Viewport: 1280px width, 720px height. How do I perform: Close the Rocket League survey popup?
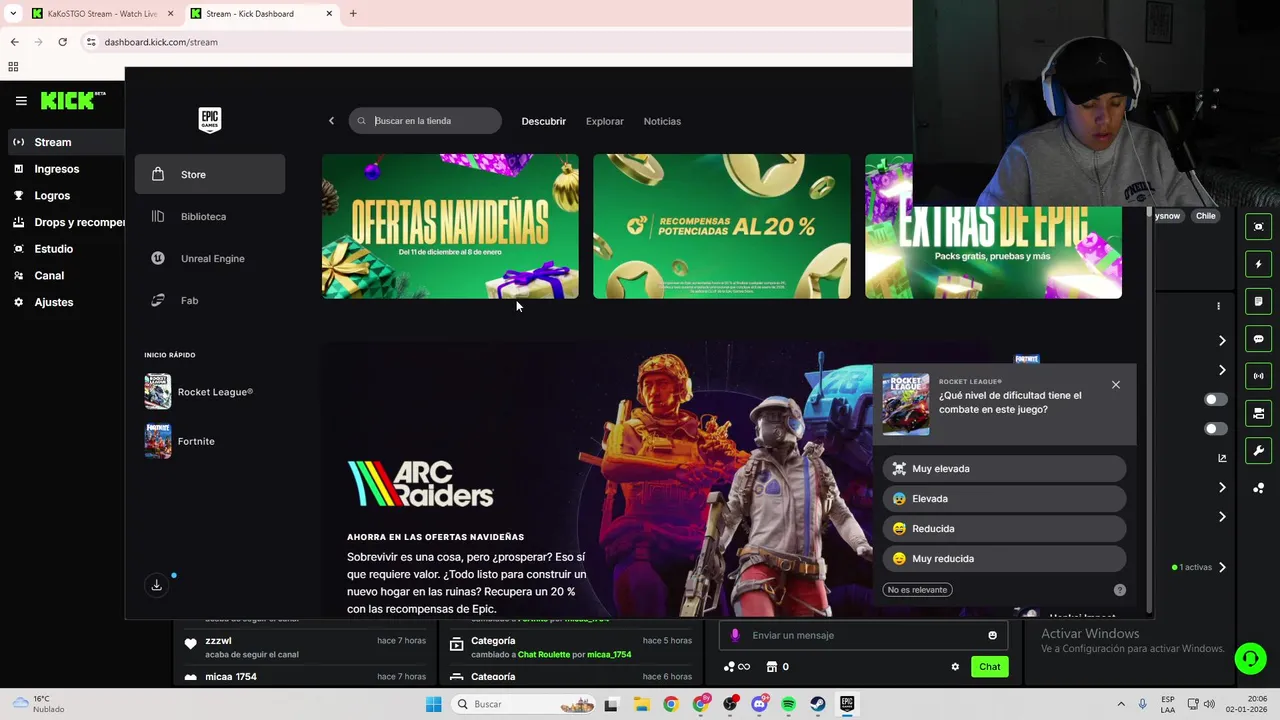point(1116,385)
